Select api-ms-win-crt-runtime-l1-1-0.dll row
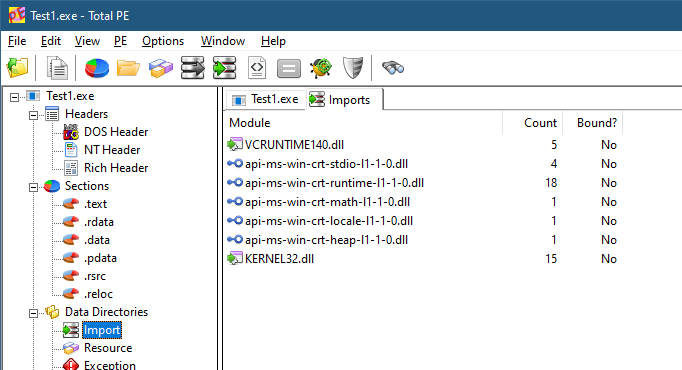Screen dimensions: 682x370 click(x=423, y=183)
